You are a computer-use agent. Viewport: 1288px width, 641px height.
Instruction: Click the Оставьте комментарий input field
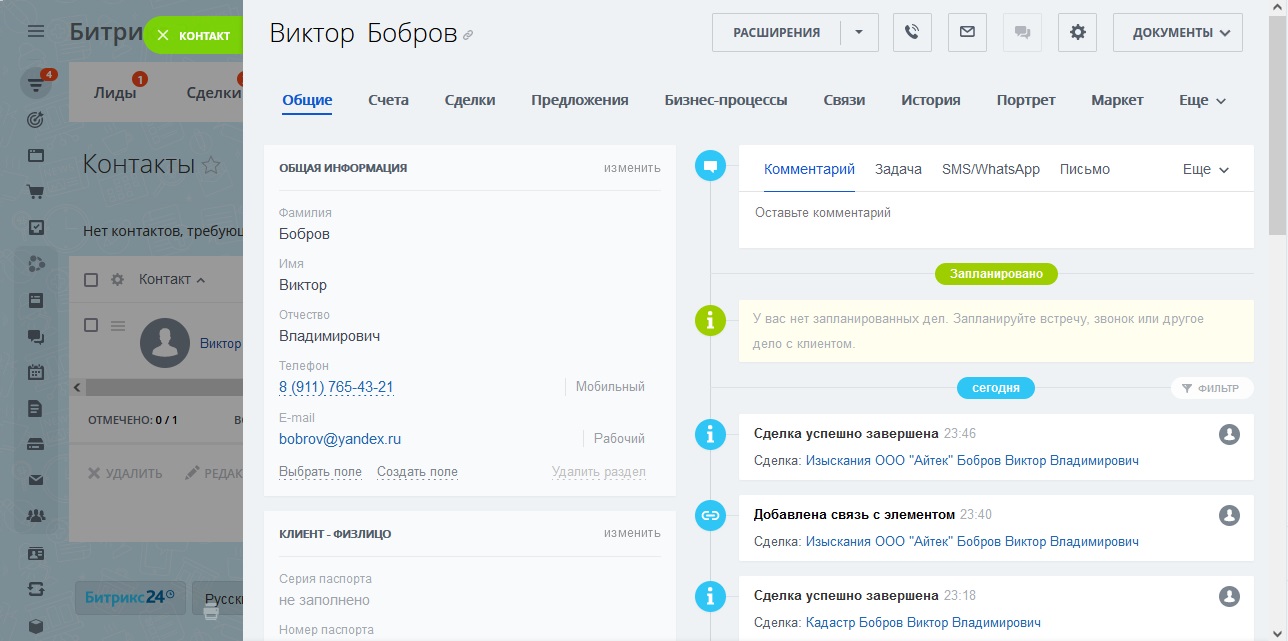coord(995,213)
